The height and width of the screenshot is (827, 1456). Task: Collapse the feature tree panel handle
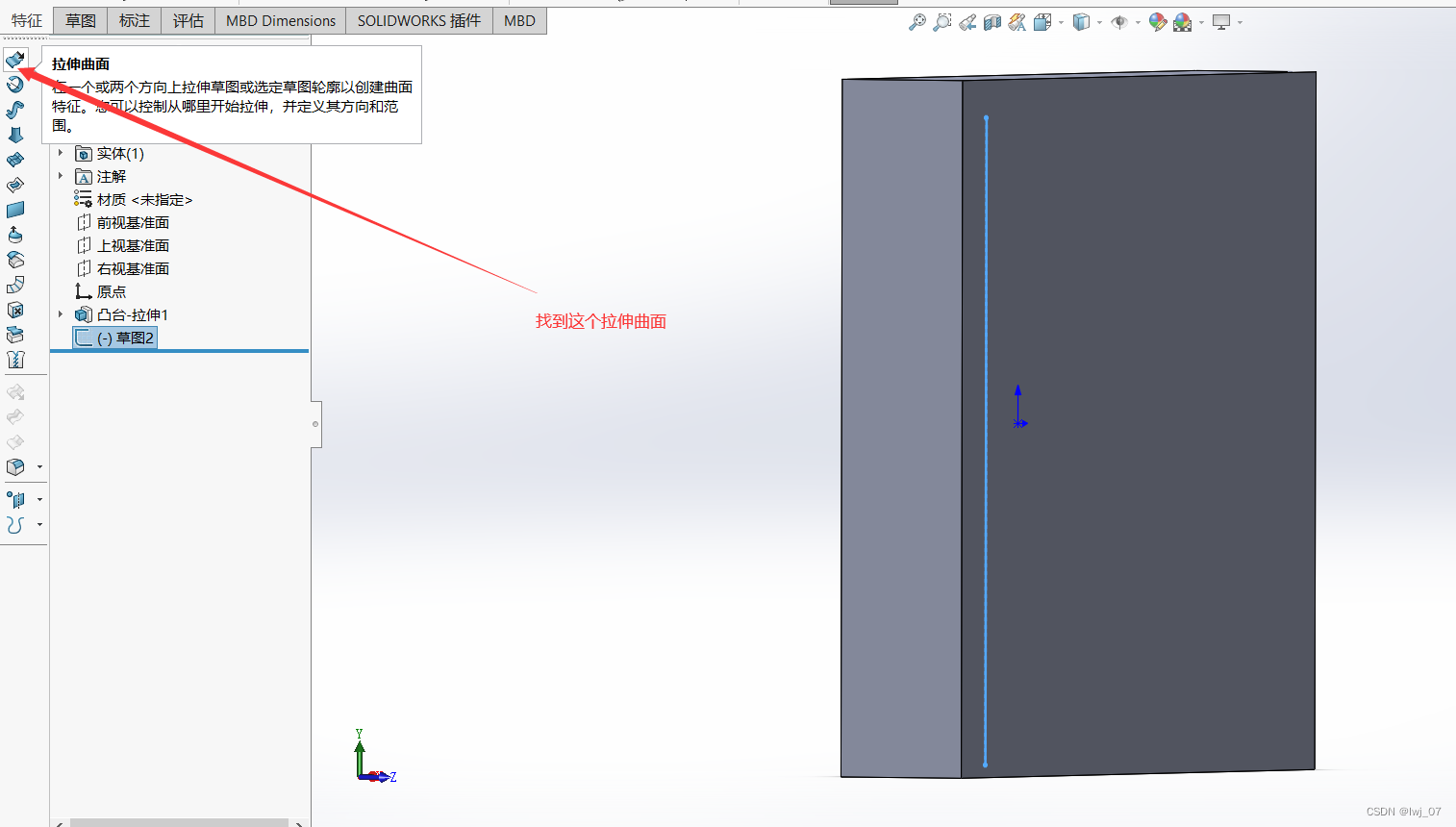tap(315, 424)
